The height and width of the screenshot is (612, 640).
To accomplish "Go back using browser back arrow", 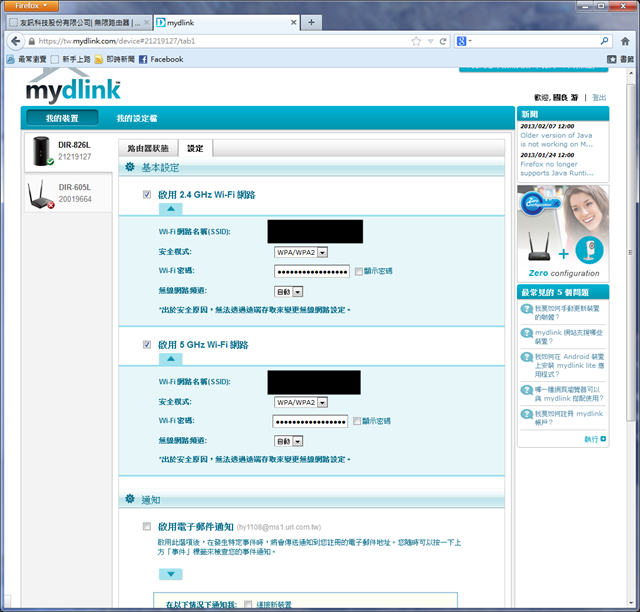I will (x=16, y=41).
